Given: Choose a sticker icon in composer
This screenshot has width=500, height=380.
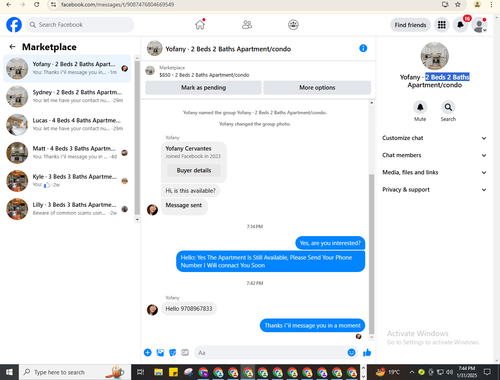Looking at the screenshot, I should click(x=173, y=352).
